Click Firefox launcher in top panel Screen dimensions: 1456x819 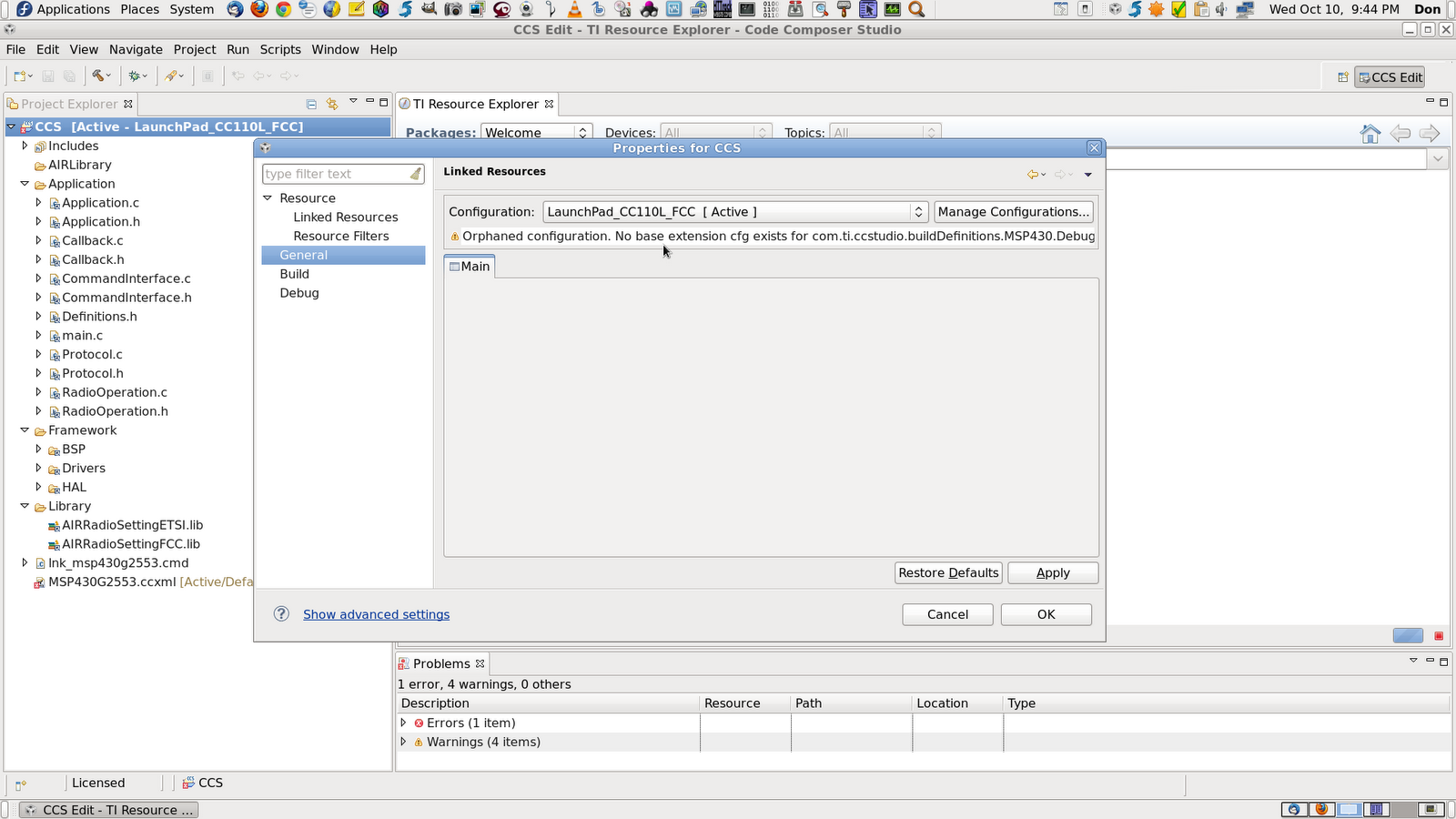pyautogui.click(x=259, y=9)
